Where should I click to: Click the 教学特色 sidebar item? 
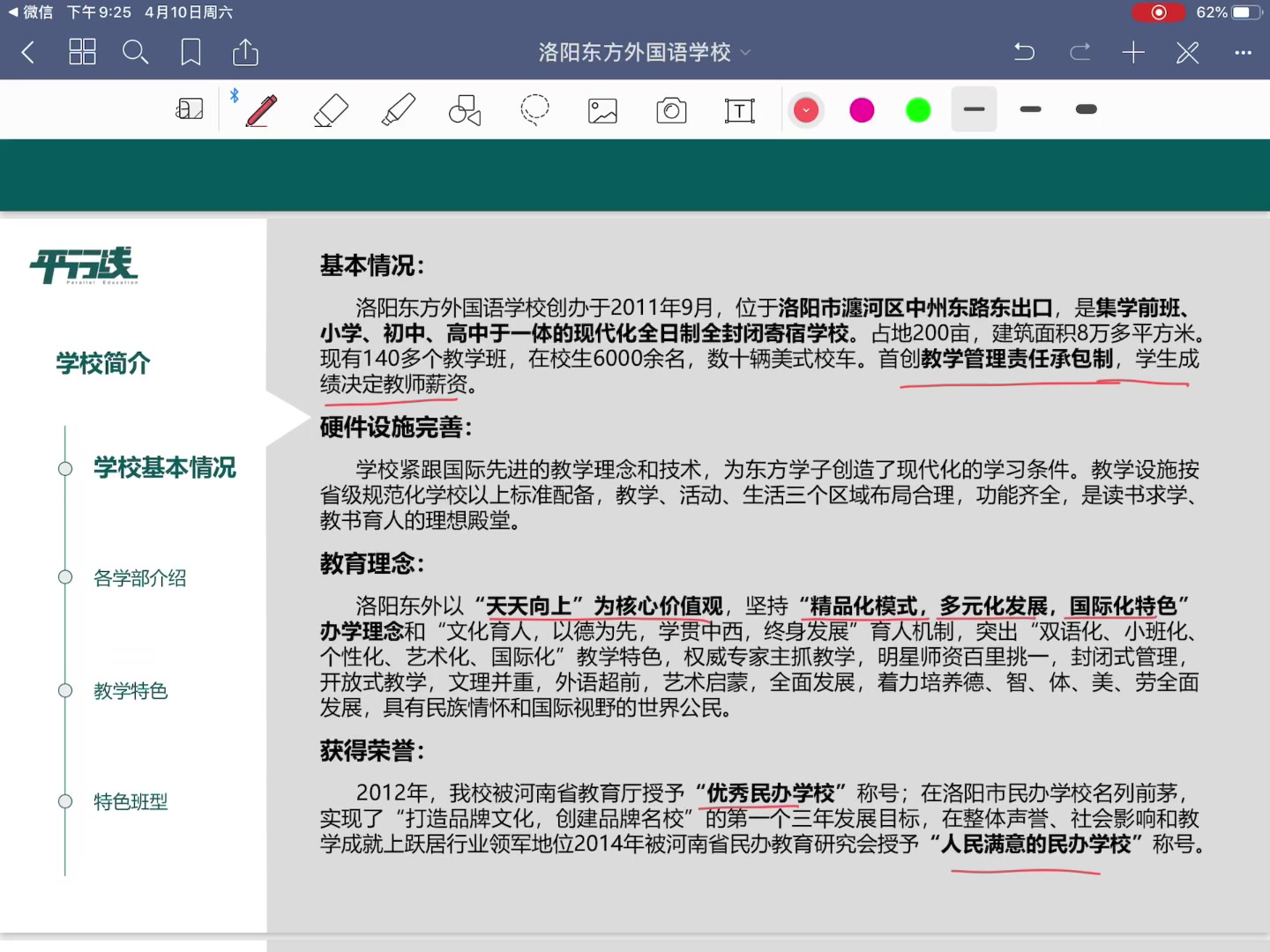131,690
